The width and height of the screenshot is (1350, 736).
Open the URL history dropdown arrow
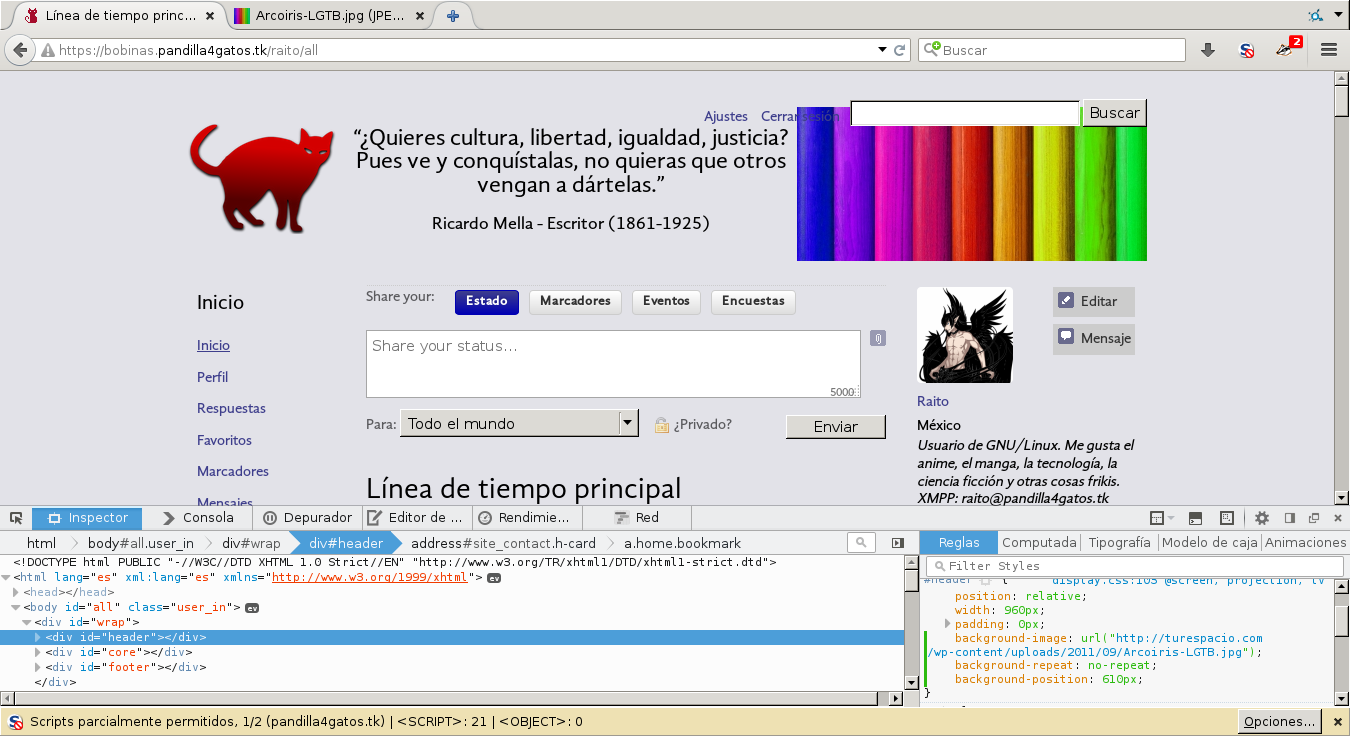coord(882,50)
